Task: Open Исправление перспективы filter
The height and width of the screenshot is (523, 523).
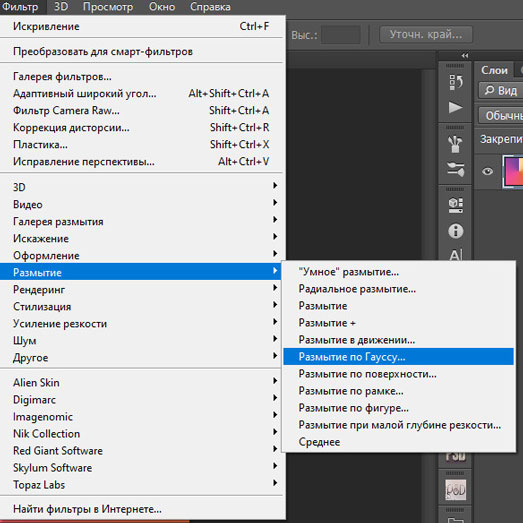Action: pos(141,161)
